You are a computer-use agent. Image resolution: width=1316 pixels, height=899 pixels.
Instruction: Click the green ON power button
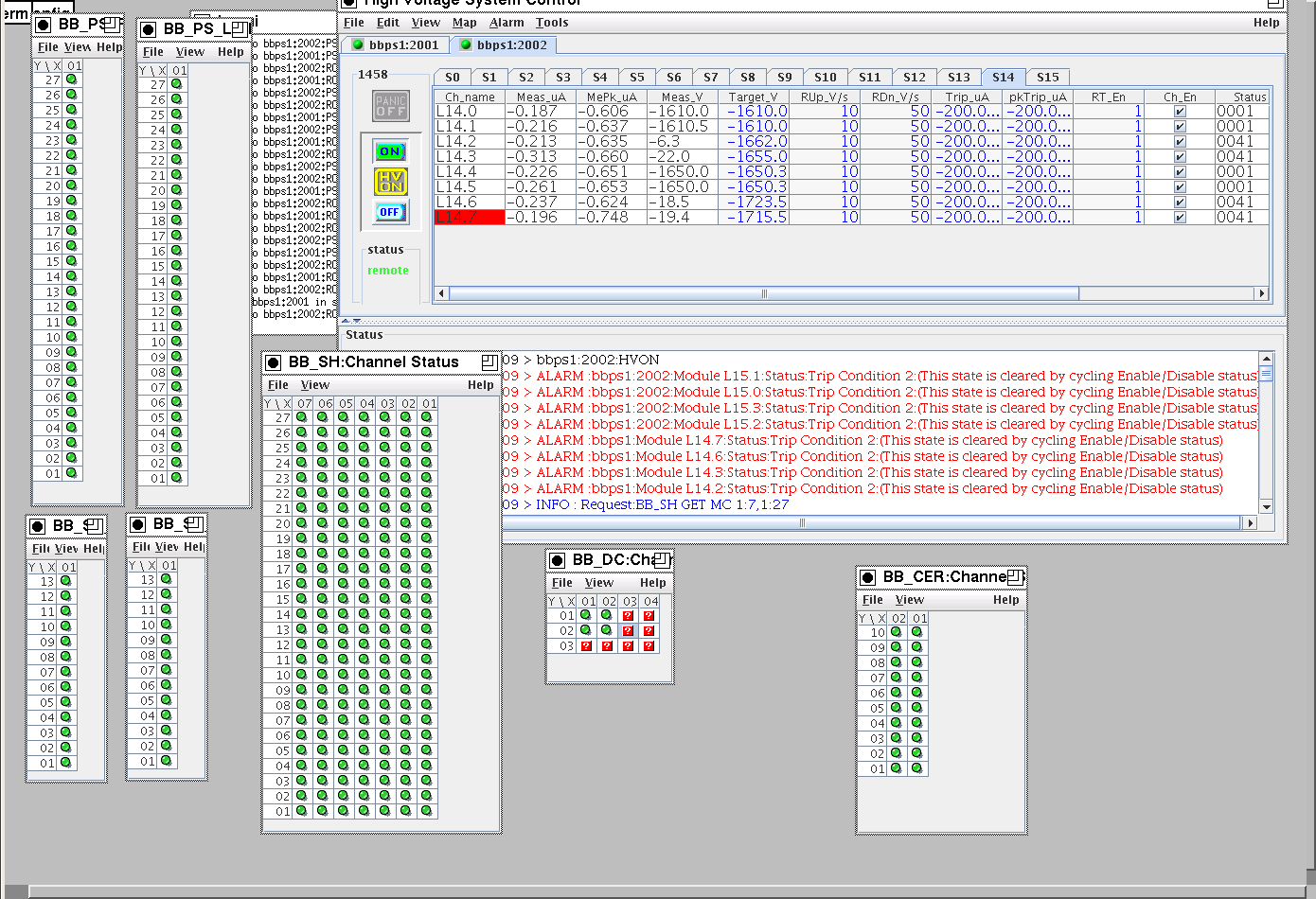point(390,151)
